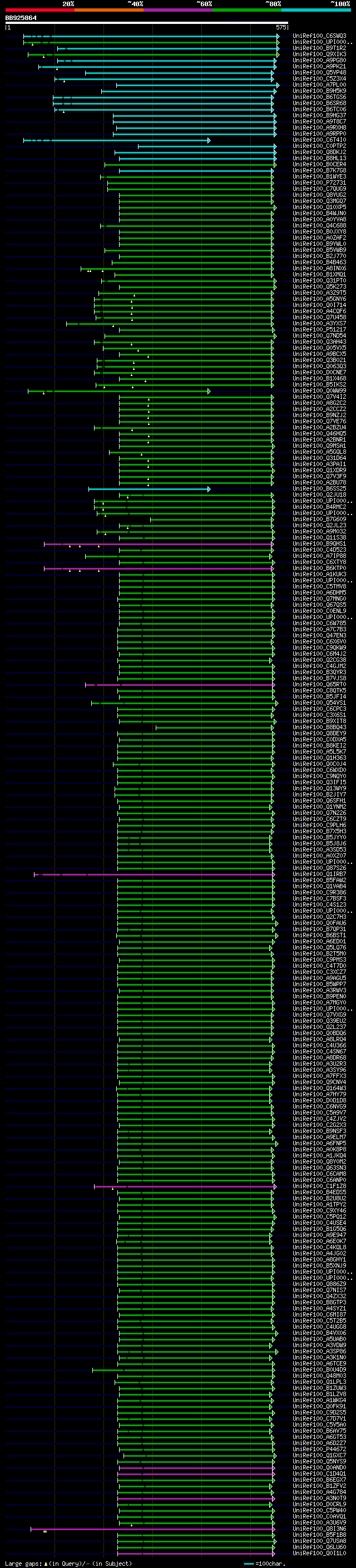Select the UniRef100_A1KUK3 label
The width and height of the screenshot is (356, 1568).
pos(319,574)
